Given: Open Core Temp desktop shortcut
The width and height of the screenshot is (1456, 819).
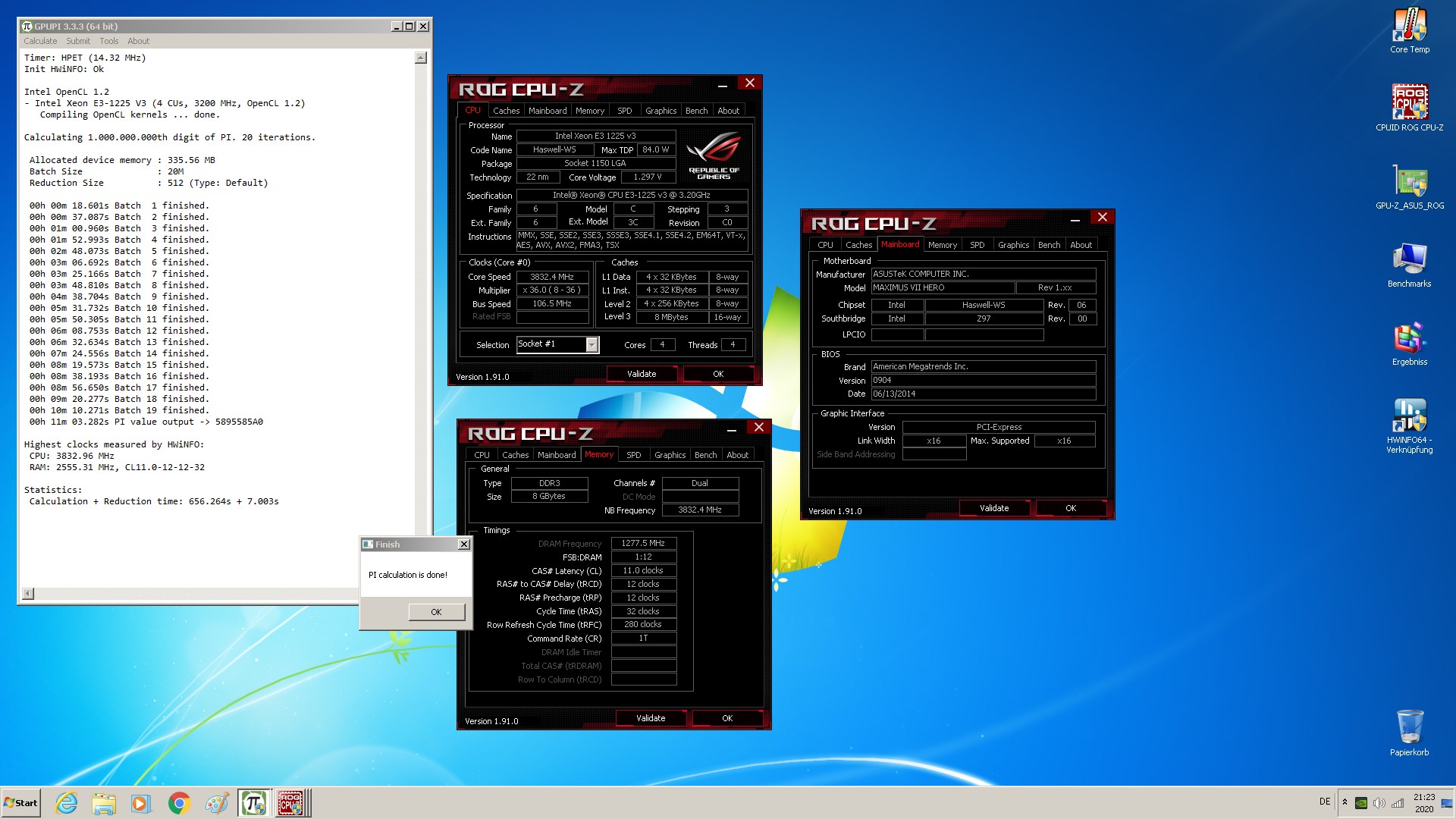Looking at the screenshot, I should point(1409,30).
